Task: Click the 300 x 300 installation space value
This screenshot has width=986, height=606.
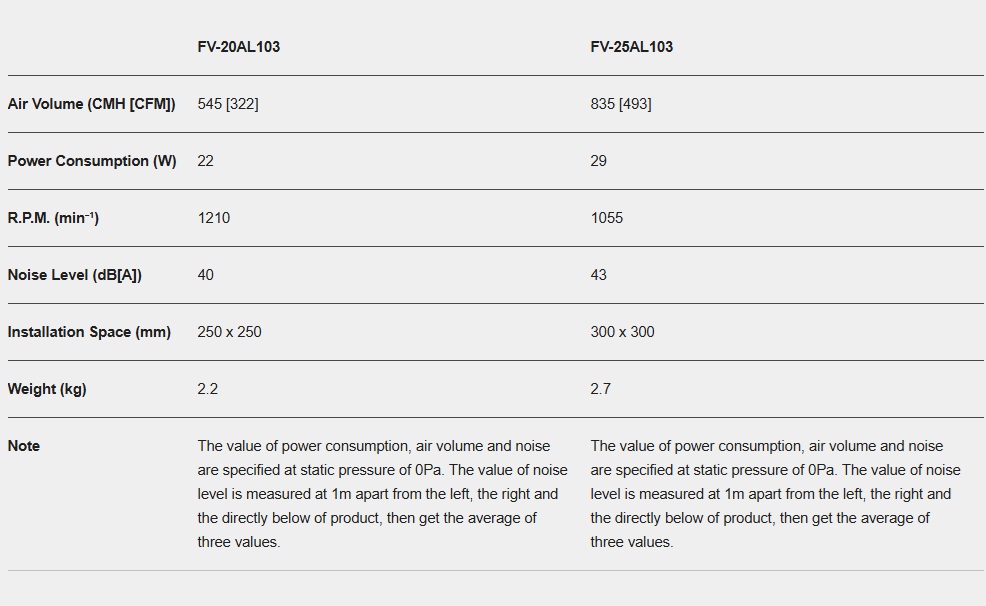Action: [622, 332]
